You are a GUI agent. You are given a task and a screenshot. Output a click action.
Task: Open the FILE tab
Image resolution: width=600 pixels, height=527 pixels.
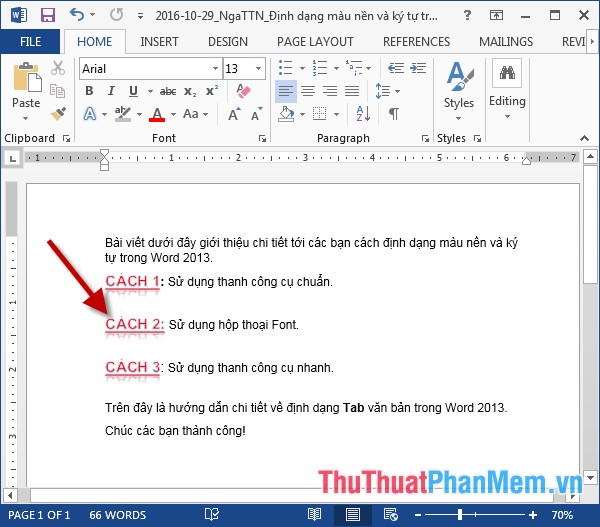[x=30, y=41]
